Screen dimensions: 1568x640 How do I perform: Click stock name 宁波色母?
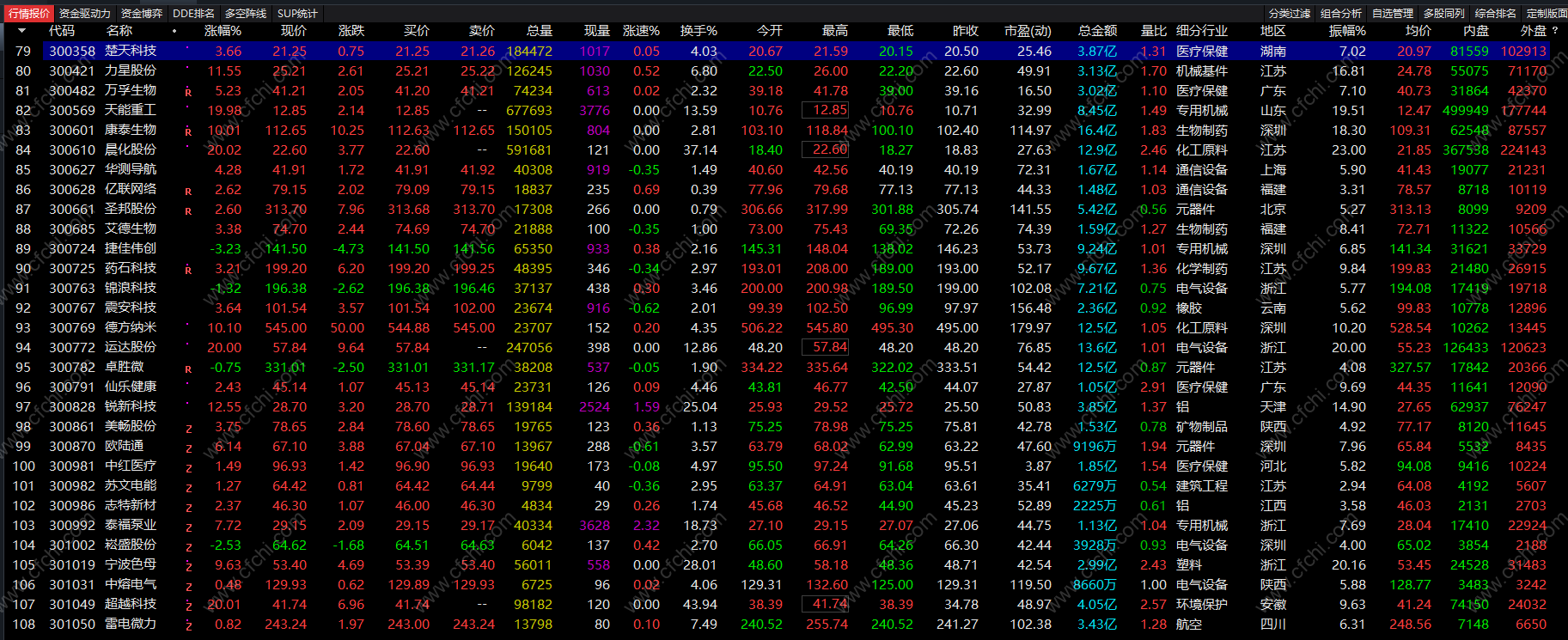131,565
